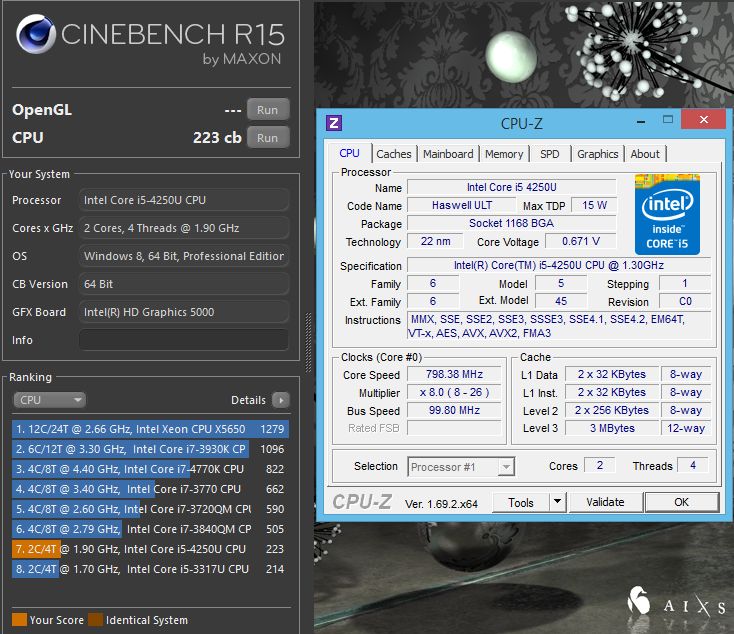Click the Cores x GHz field 2 Cores, 4 Threads

coord(184,228)
